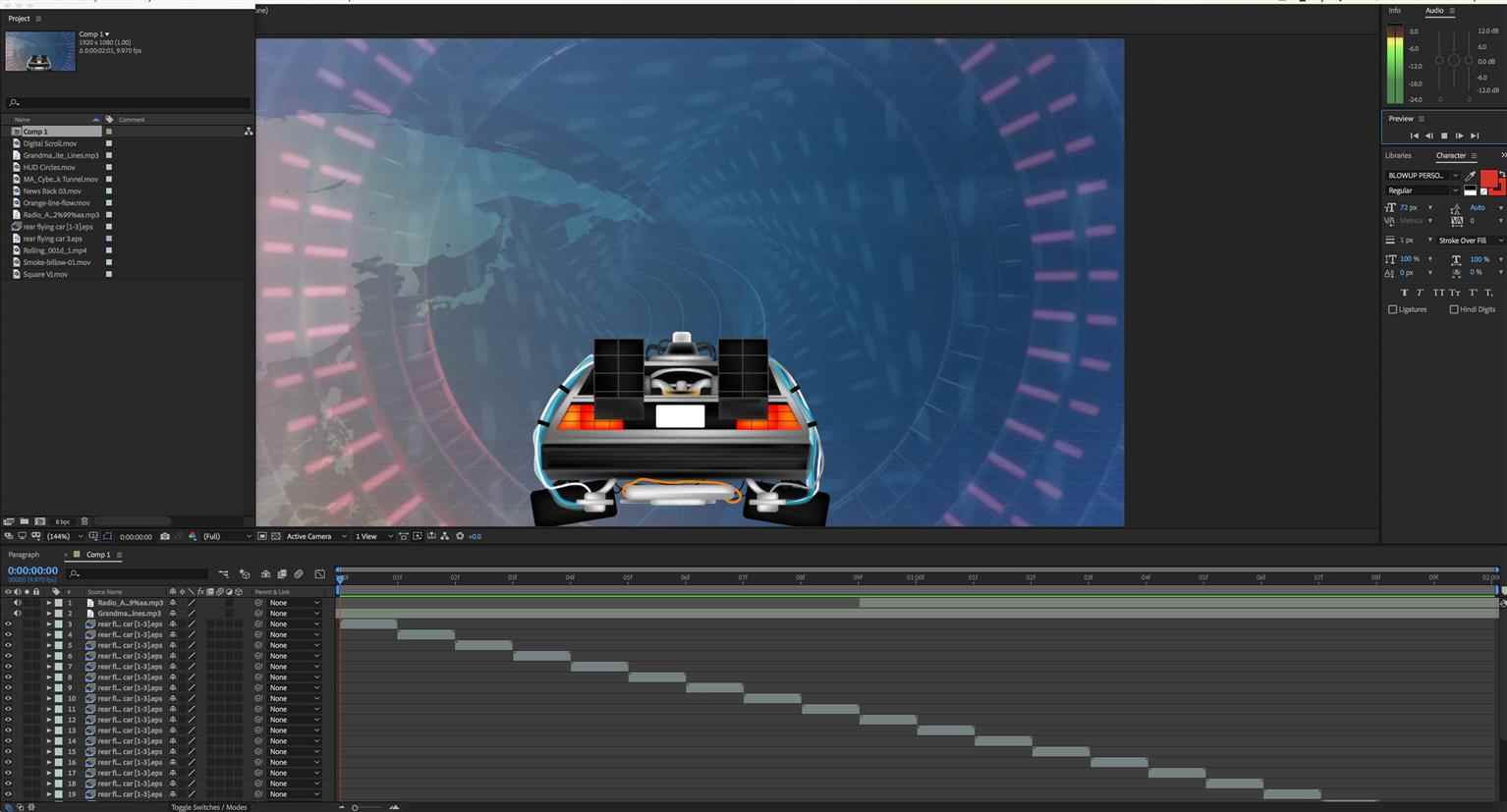This screenshot has height=812, width=1507.
Task: Swap fill and stroke colors in Character panel
Action: click(x=1501, y=174)
